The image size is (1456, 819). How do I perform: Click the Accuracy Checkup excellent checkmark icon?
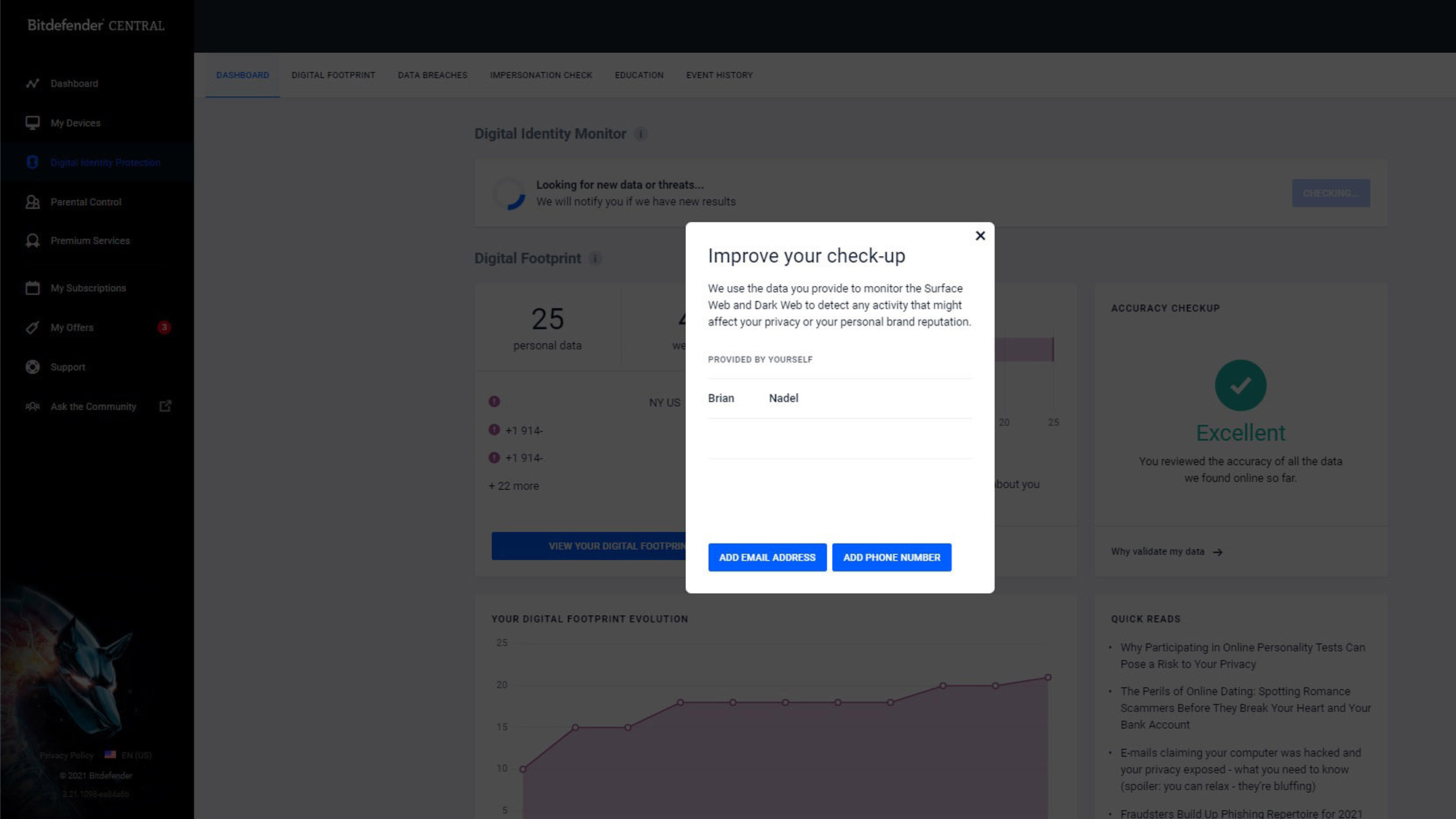(1240, 385)
